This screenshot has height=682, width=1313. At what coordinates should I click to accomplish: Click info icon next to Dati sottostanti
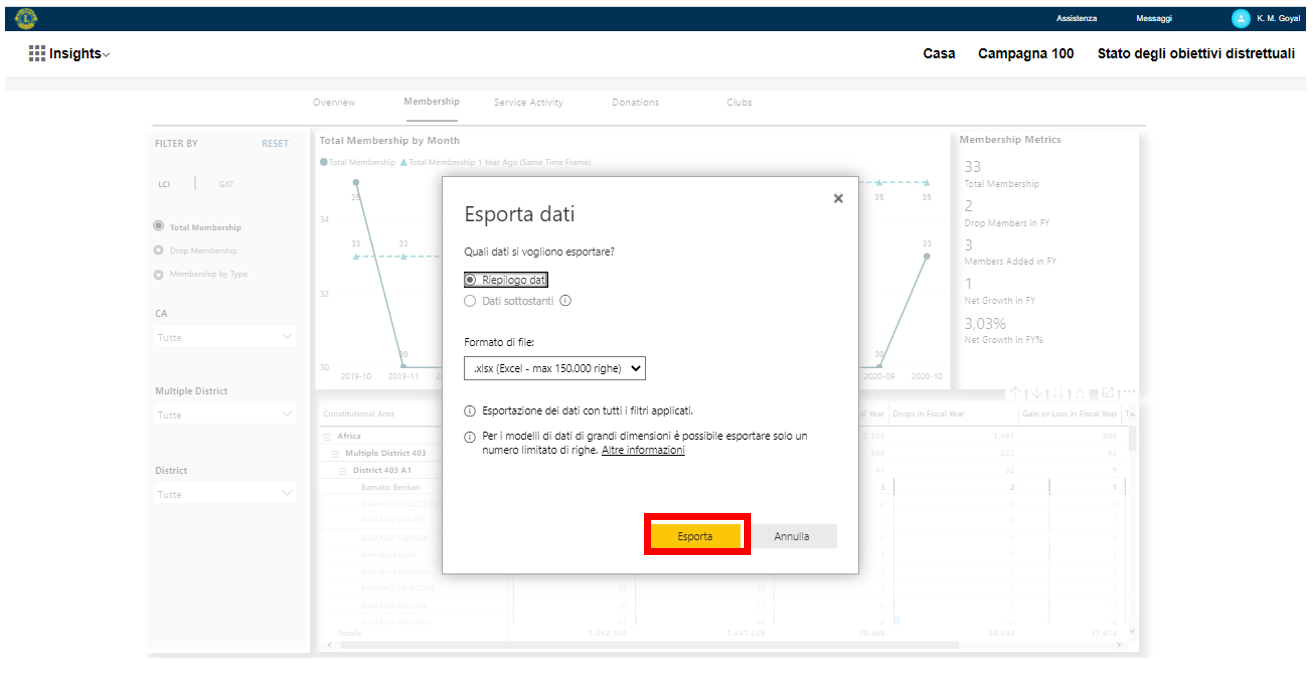(x=565, y=301)
